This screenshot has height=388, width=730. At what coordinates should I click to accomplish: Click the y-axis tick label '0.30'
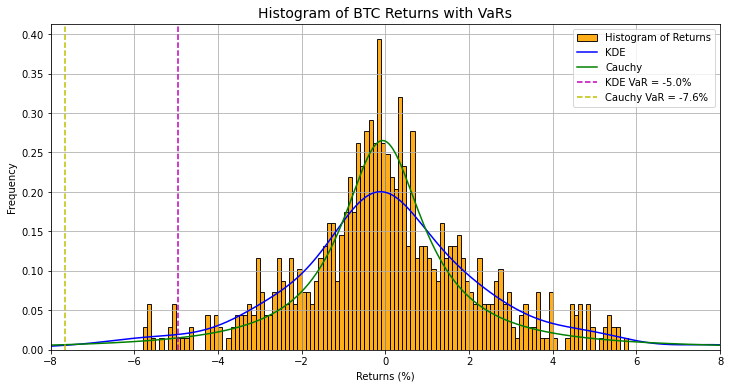click(34, 114)
